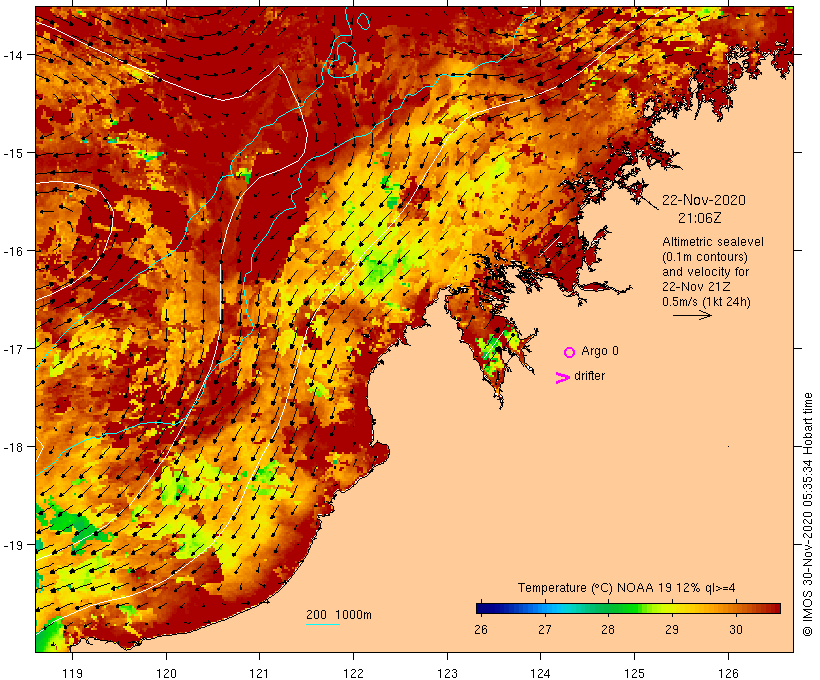The image size is (820, 680).
Task: Click the "0.5m/s (1kt 24h)" text
Action: pos(706,302)
